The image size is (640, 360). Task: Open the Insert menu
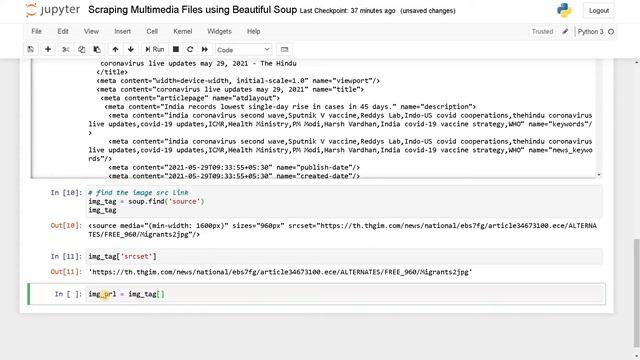122,31
